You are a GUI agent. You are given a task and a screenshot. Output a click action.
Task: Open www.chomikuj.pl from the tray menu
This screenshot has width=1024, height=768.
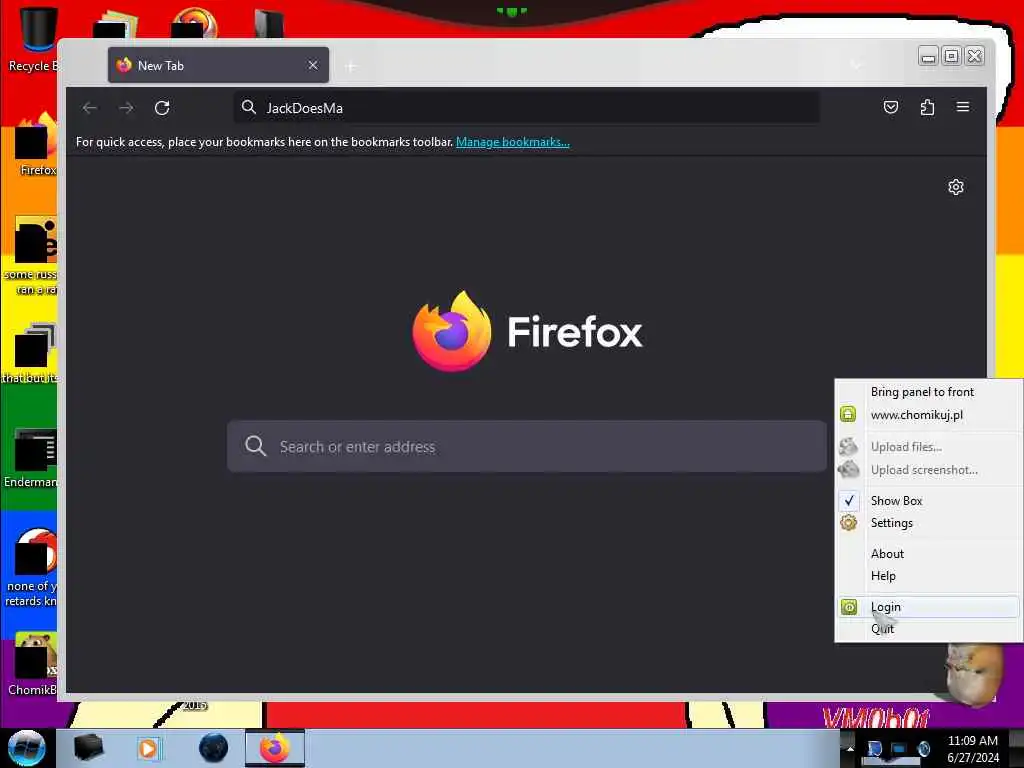point(916,415)
